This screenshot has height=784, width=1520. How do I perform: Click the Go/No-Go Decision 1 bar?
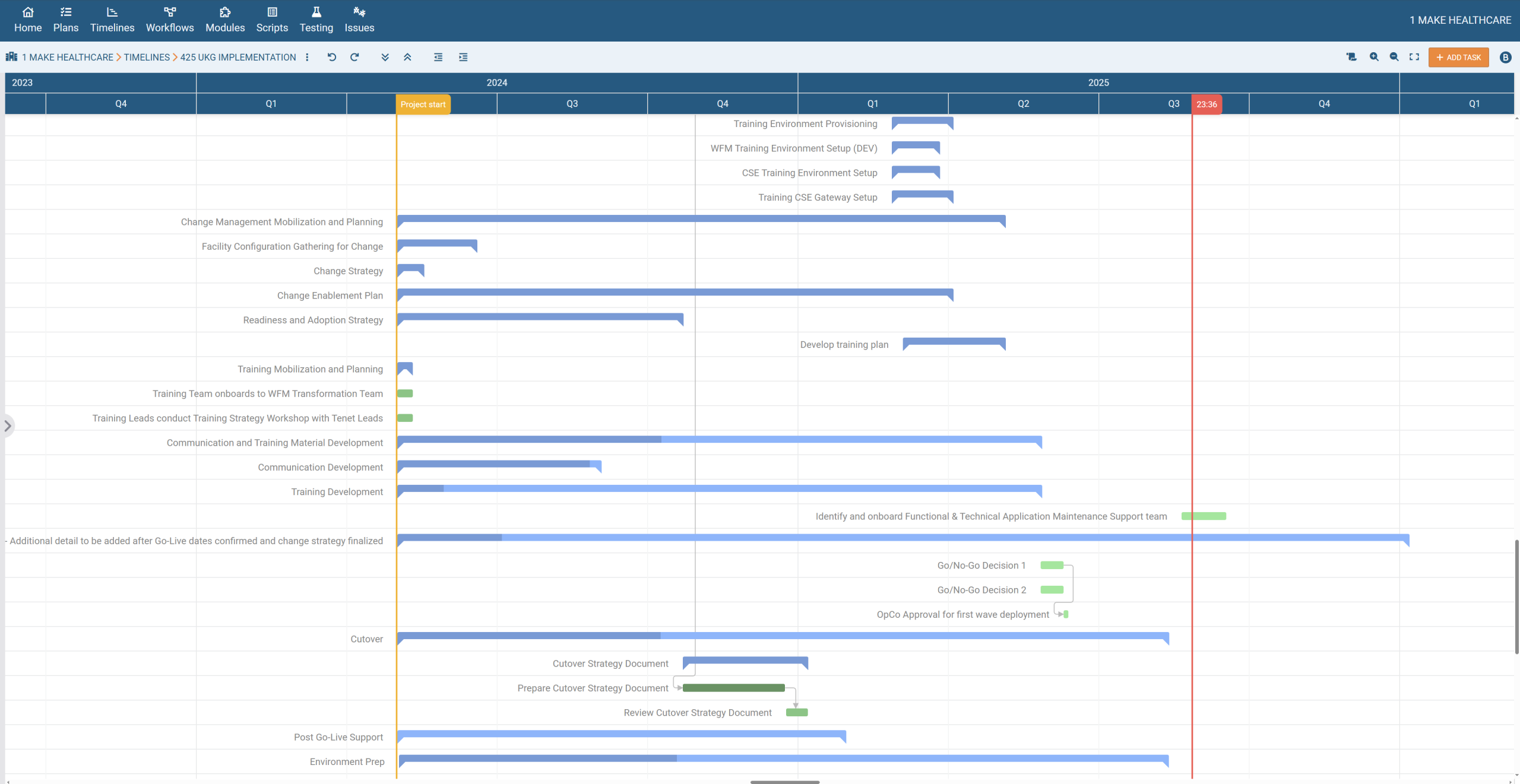coord(1052,565)
